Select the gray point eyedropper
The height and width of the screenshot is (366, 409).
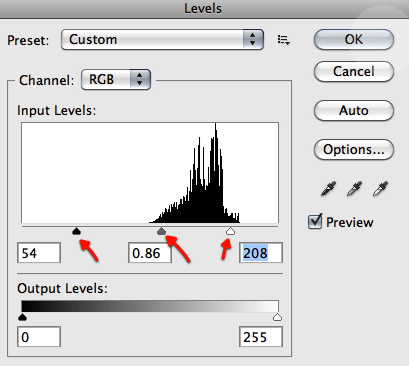pyautogui.click(x=354, y=189)
